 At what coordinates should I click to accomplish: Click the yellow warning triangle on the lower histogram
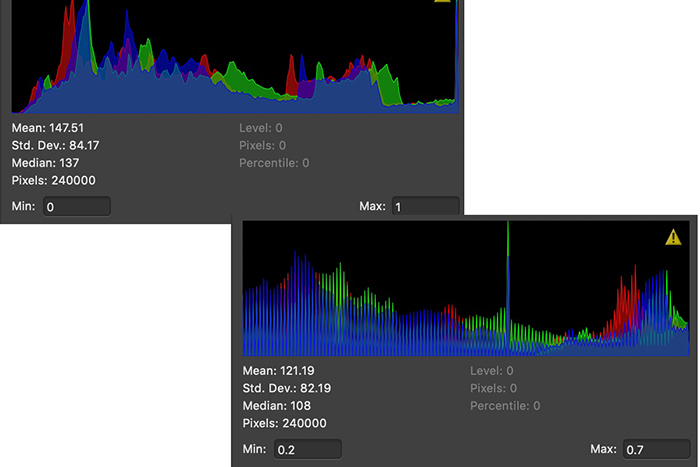[x=675, y=237]
